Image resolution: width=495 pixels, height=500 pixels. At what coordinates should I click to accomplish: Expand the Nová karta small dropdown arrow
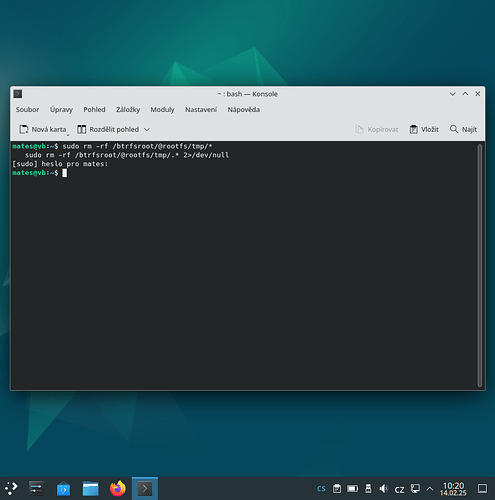68,135
